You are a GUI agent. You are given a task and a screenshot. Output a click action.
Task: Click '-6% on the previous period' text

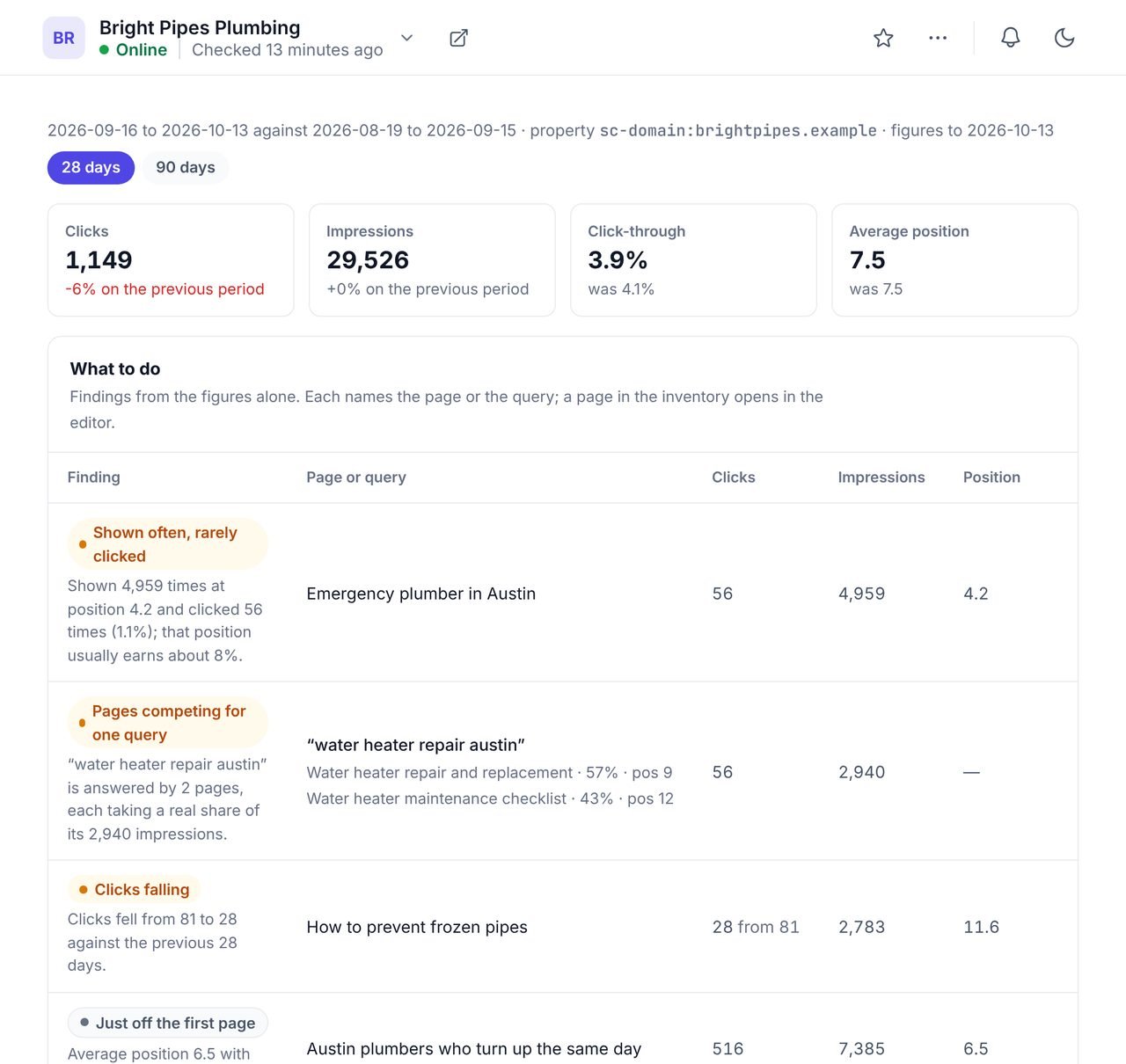pos(165,289)
